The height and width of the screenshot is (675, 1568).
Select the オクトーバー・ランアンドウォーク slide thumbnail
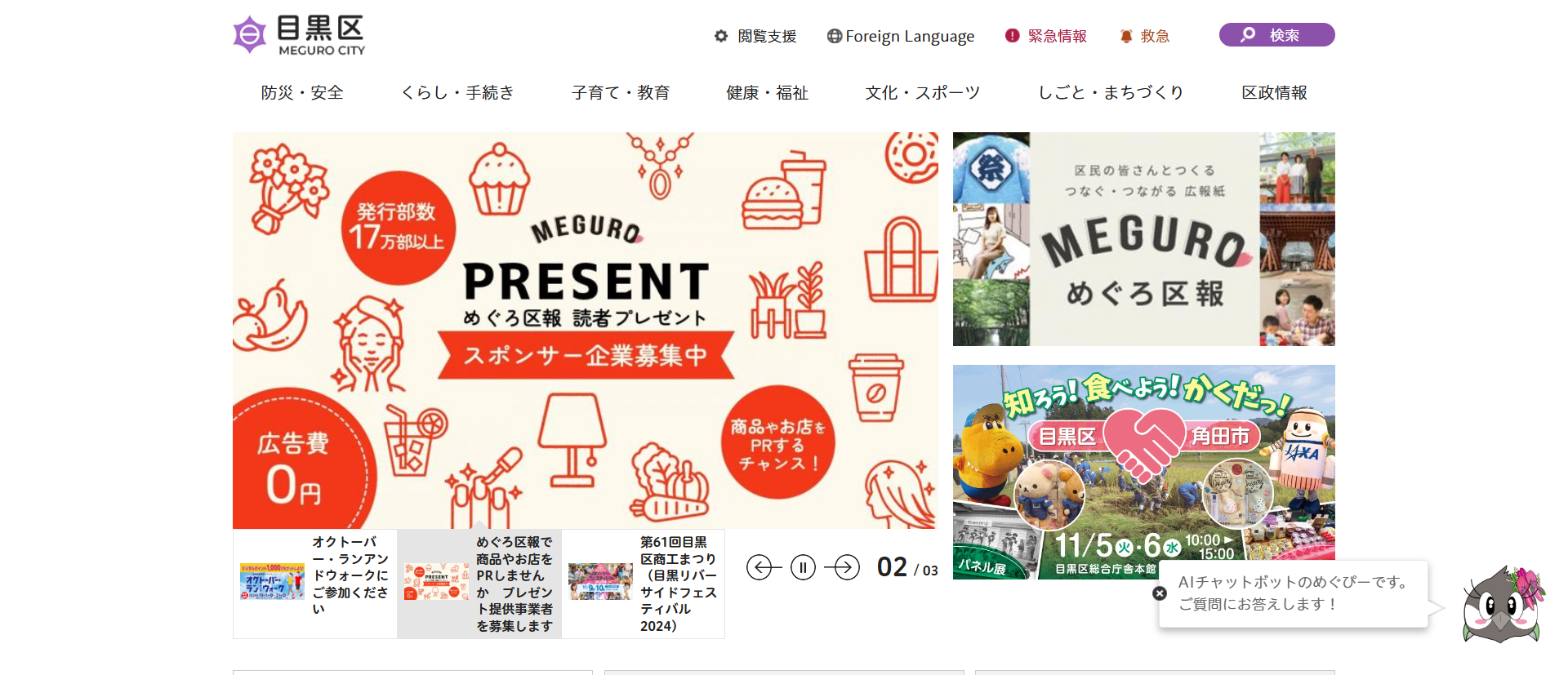pos(315,584)
